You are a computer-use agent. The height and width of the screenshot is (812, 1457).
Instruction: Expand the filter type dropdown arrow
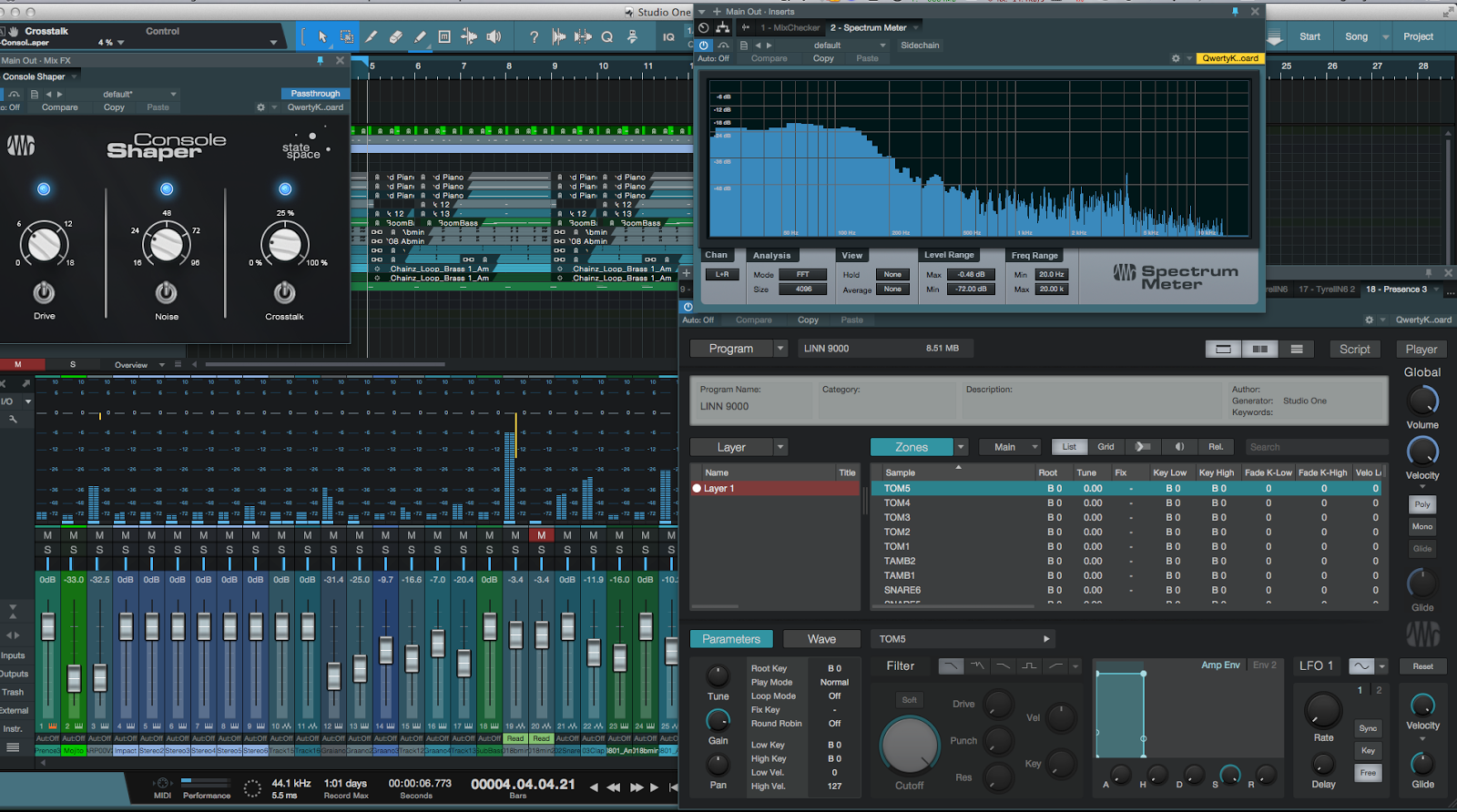(x=1075, y=666)
